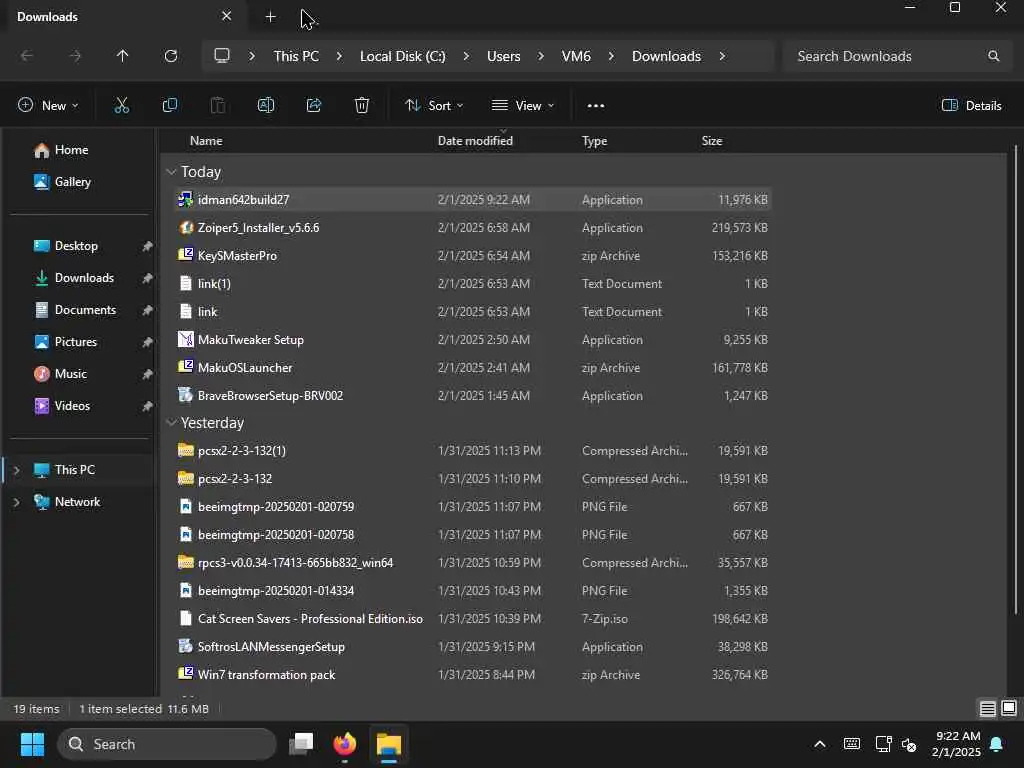The height and width of the screenshot is (768, 1024).
Task: Click the muted volume tray icon
Action: [909, 744]
